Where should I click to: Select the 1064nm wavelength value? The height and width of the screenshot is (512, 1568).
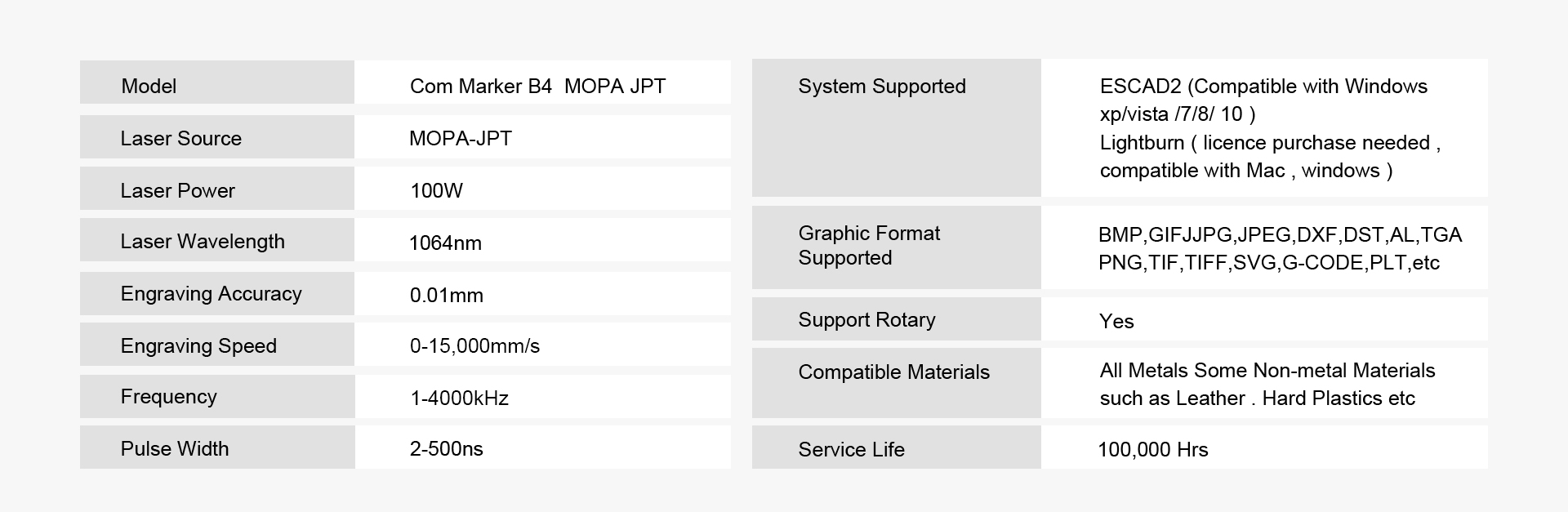coord(445,243)
